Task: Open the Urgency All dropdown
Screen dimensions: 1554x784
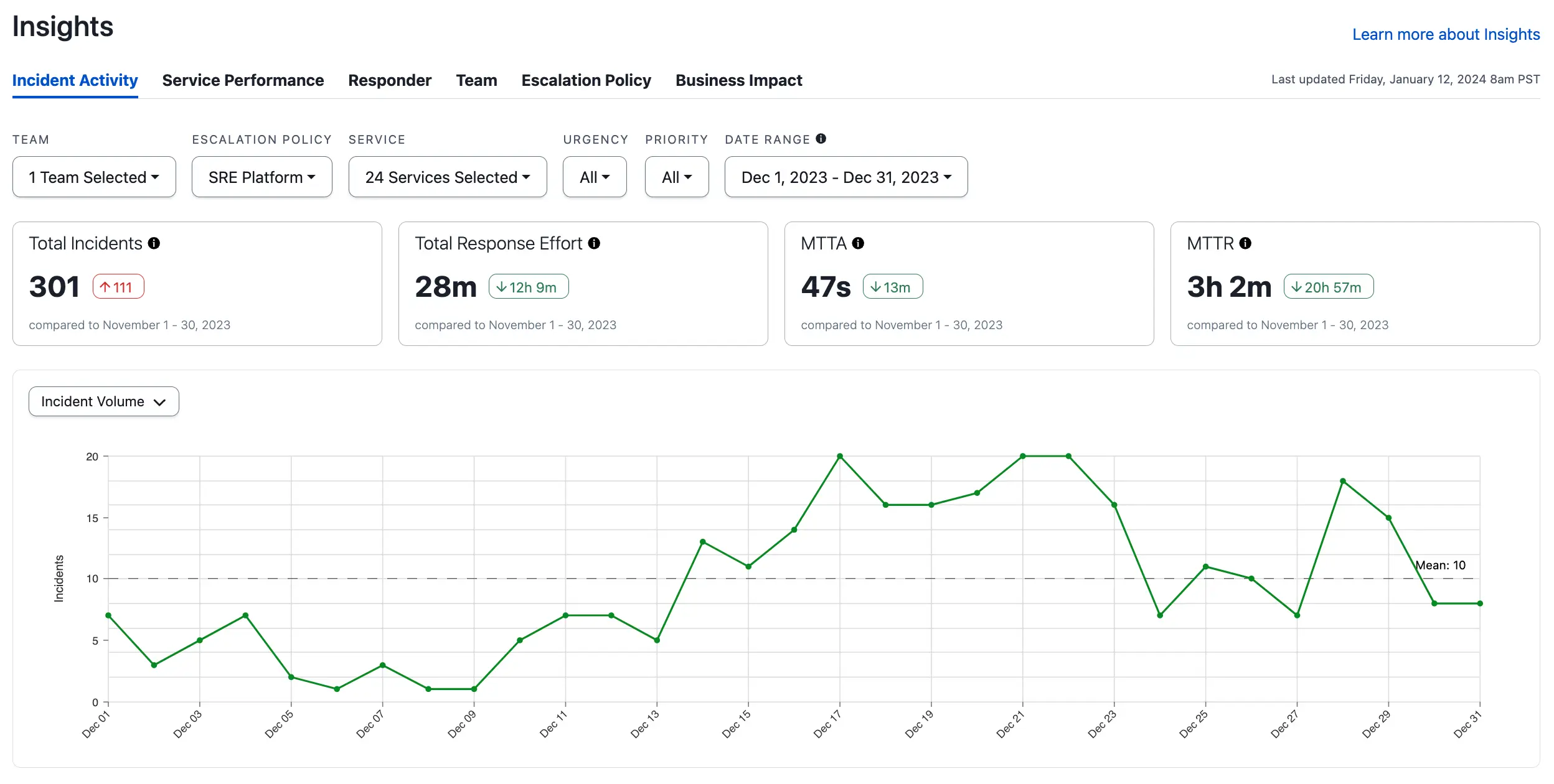Action: pos(594,177)
